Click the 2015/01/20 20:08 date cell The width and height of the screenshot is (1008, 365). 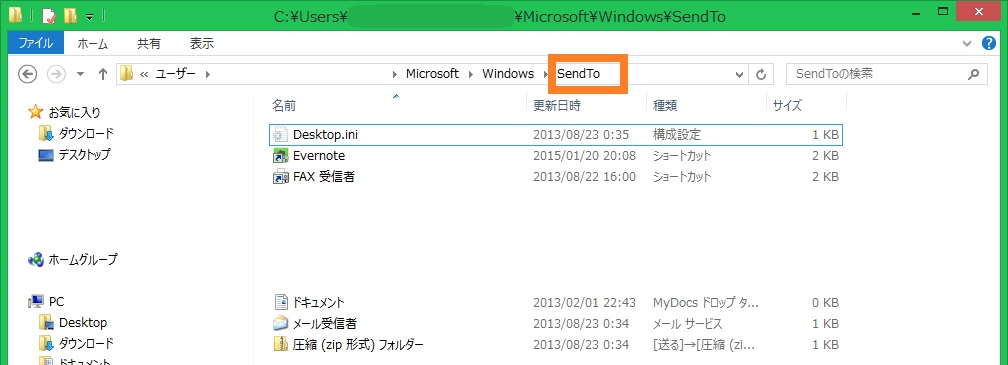click(584, 156)
